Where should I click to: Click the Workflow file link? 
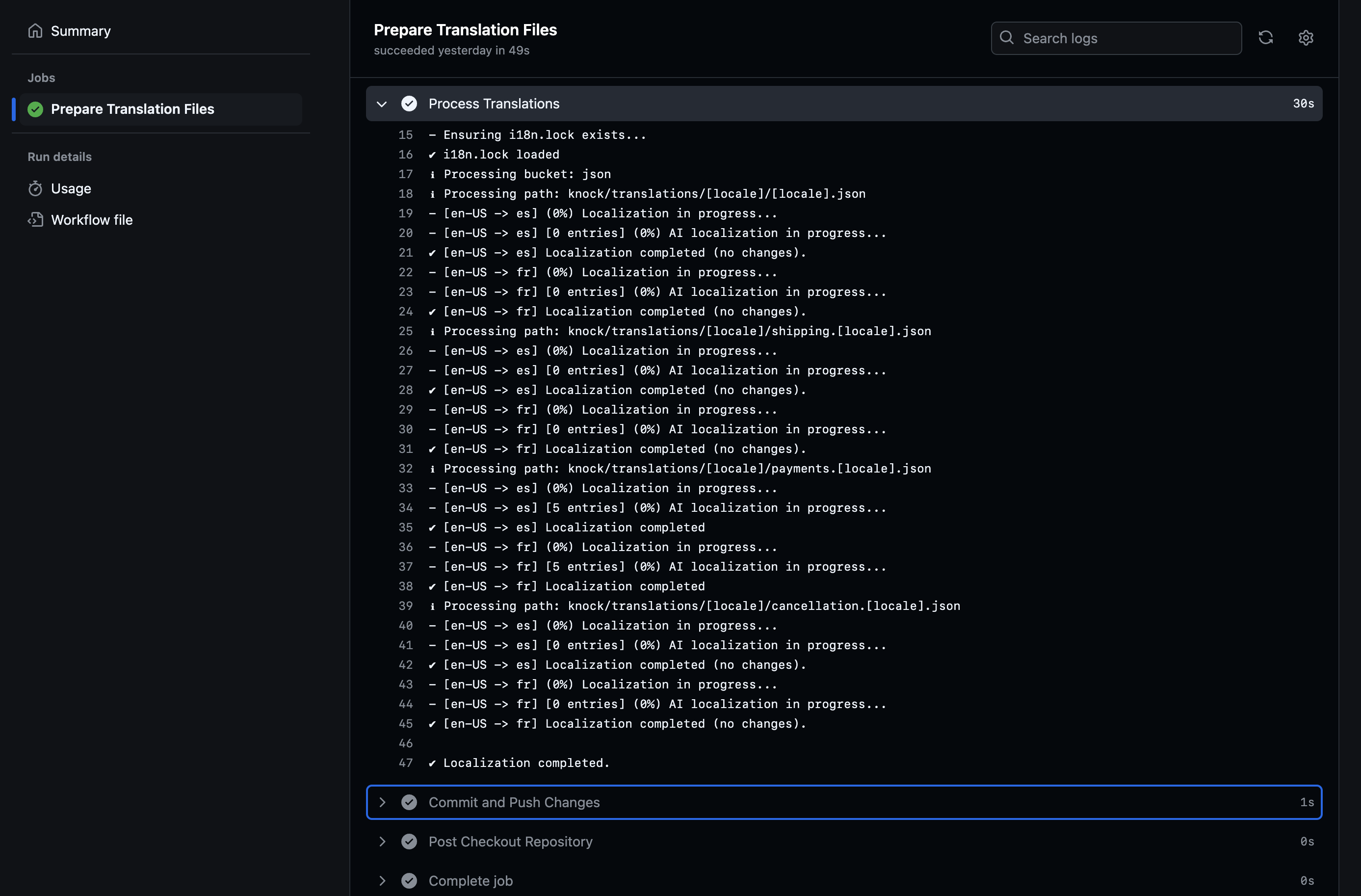[x=91, y=219]
